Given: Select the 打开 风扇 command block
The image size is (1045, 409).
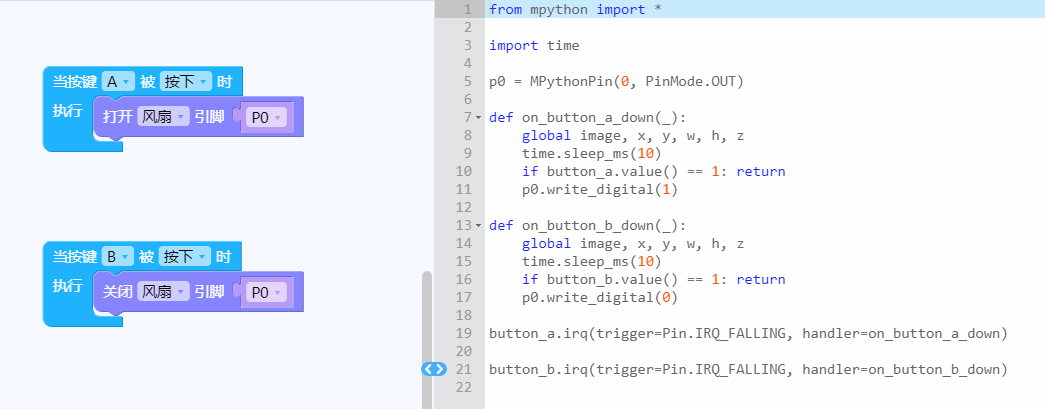Looking at the screenshot, I should (x=118, y=118).
